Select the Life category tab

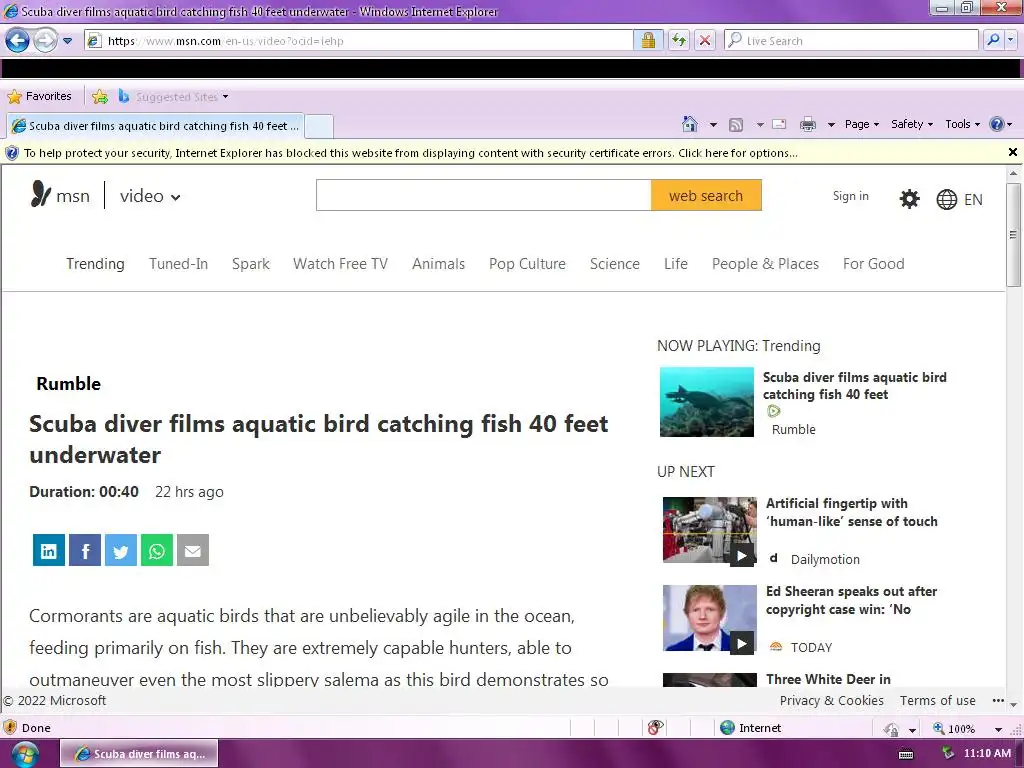[675, 264]
